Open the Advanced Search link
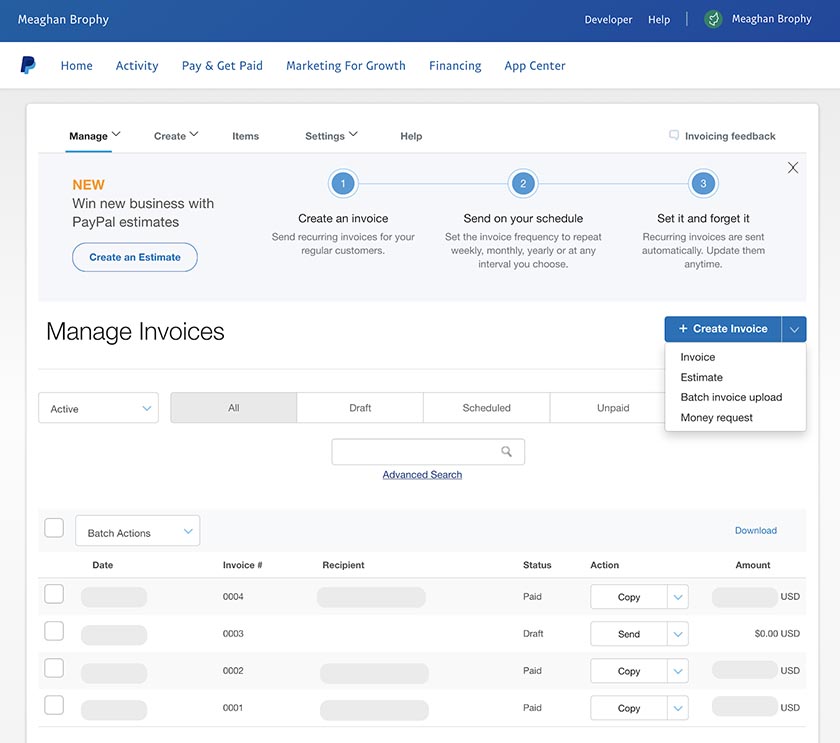Viewport: 840px width, 743px height. pos(422,475)
